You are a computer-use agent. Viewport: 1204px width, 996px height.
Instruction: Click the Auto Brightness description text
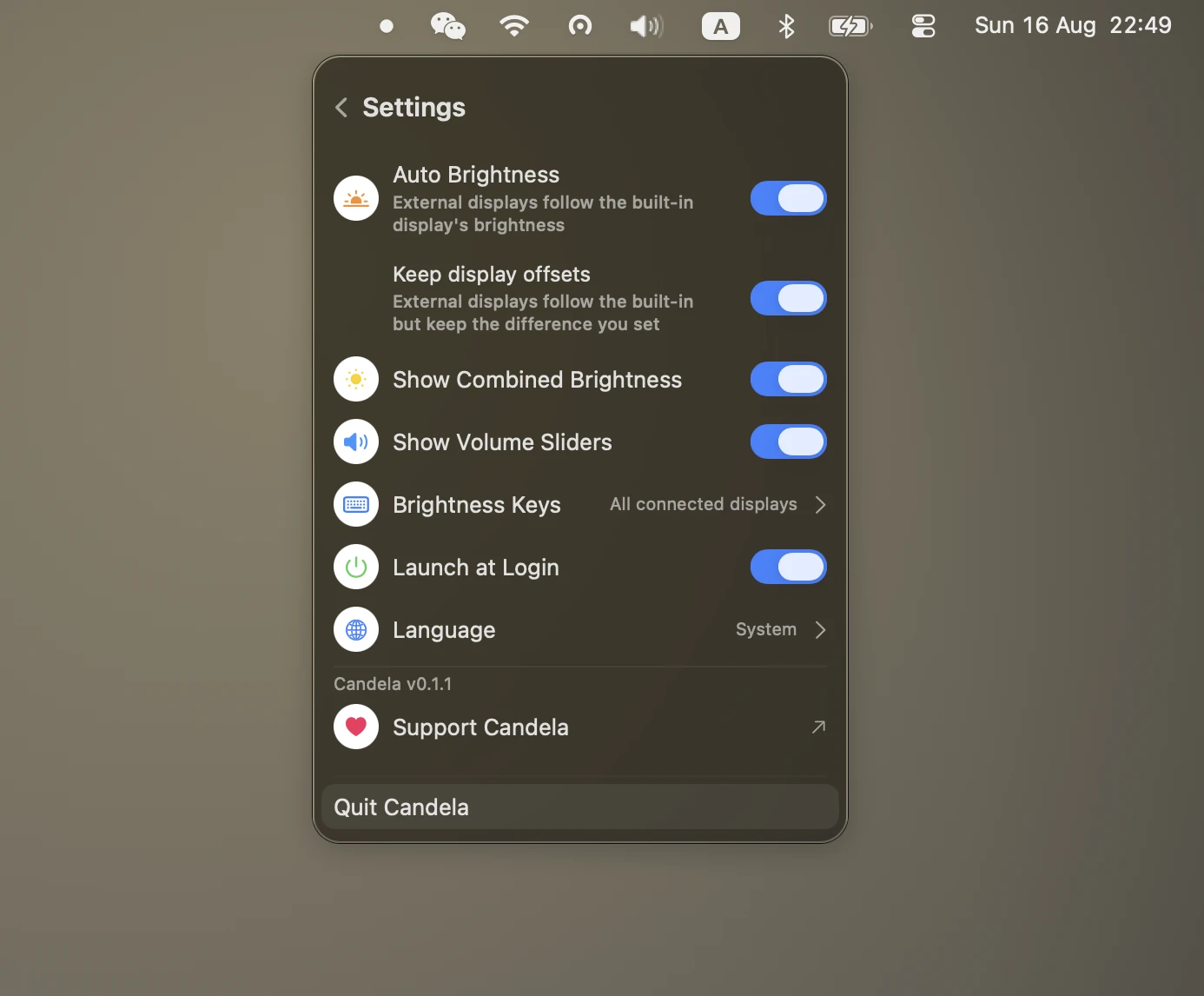tap(543, 214)
